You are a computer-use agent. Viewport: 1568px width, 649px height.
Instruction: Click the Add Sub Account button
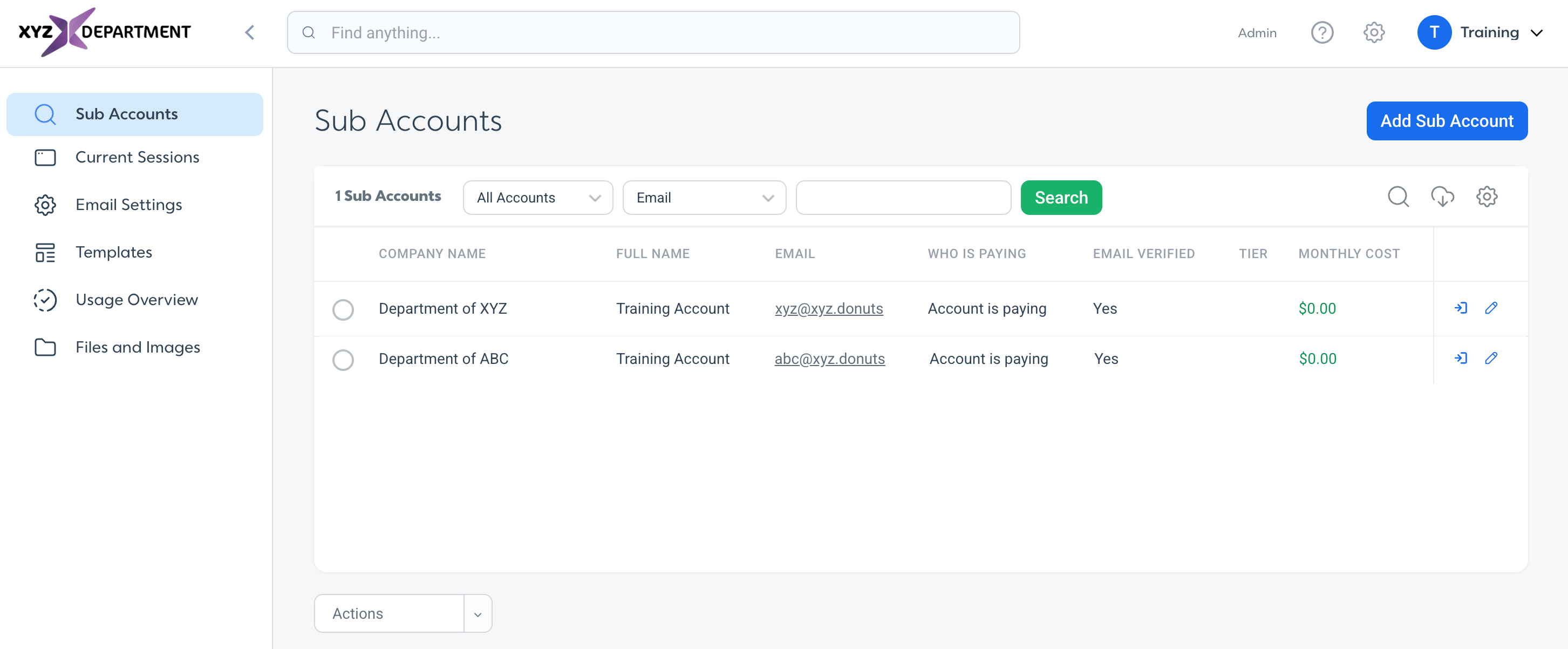(1446, 120)
